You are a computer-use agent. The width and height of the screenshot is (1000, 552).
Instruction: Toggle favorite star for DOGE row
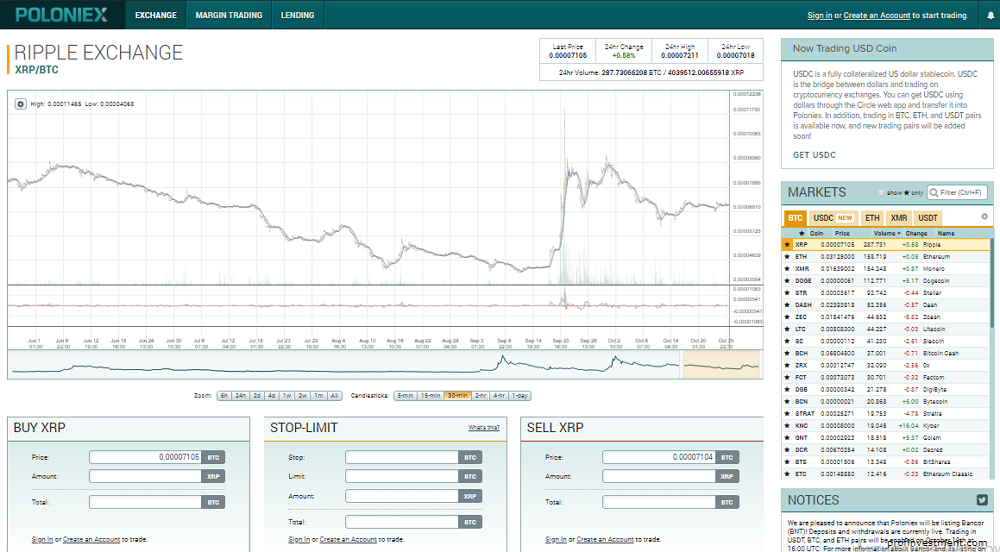coord(787,281)
